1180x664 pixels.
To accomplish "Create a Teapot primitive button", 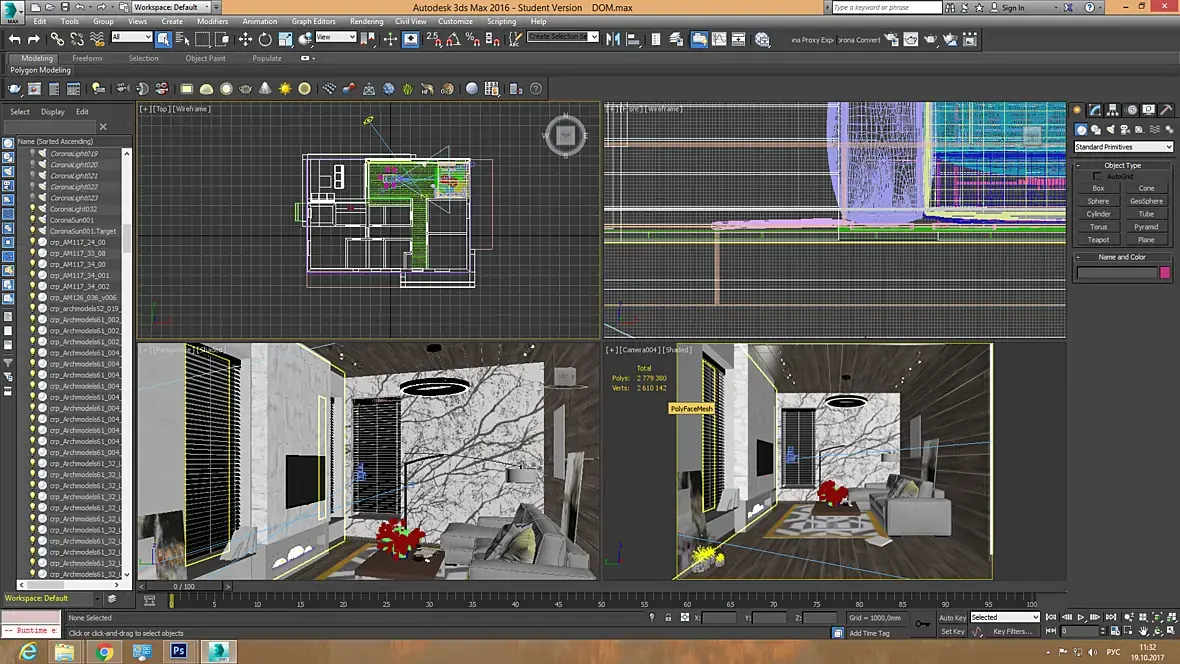I will [x=1098, y=239].
